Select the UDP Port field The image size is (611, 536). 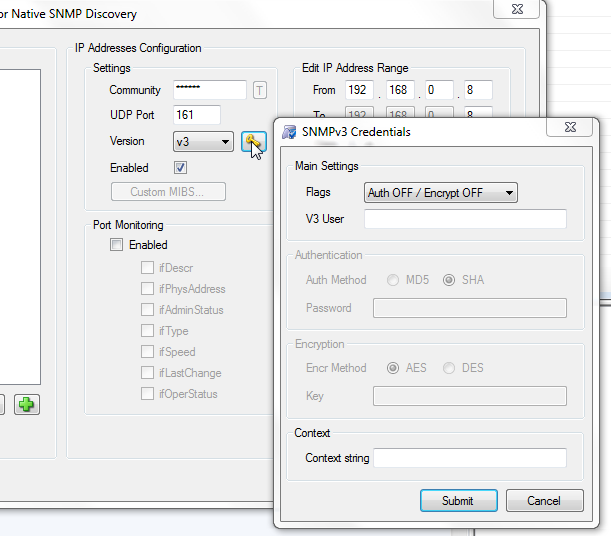(196, 115)
